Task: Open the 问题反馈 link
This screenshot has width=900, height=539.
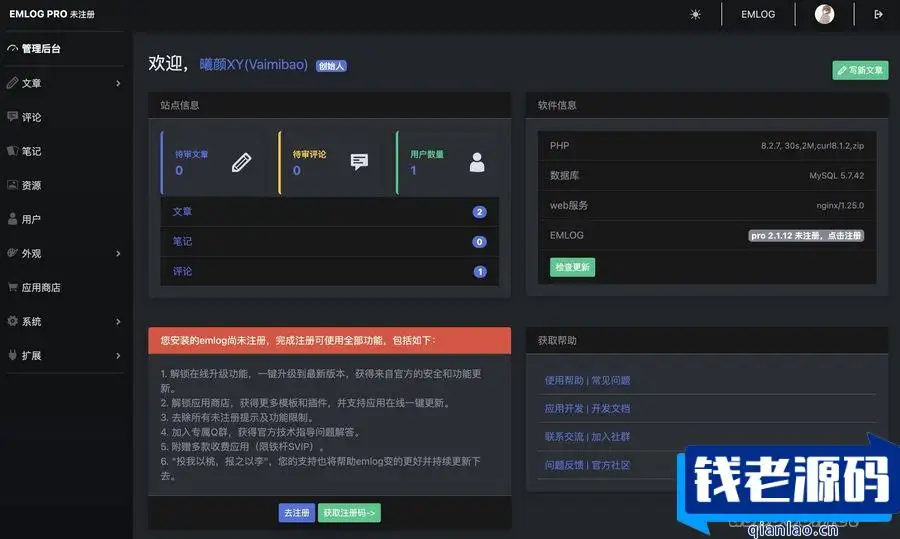Action: point(564,465)
